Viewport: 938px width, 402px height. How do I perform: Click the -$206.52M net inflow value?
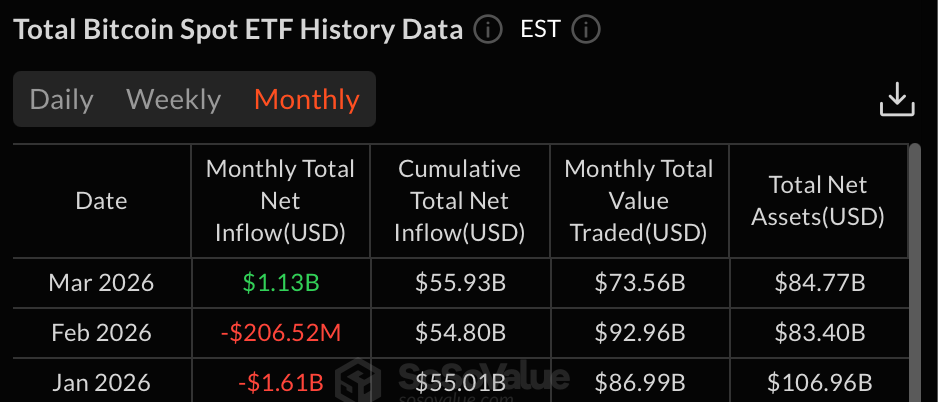point(280,332)
